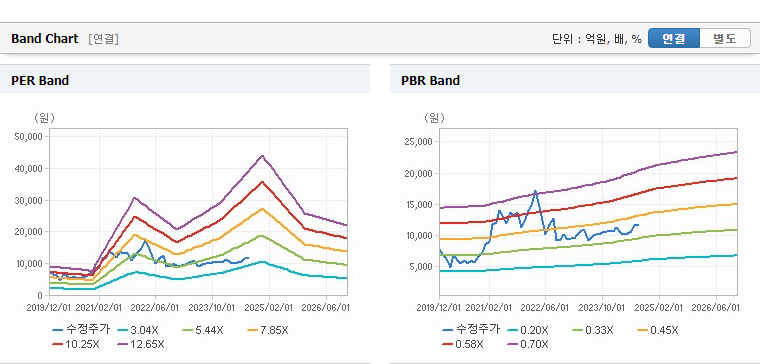Click the 30,000 y-axis label in PER chart
The height and width of the screenshot is (364, 760).
click(x=30, y=200)
